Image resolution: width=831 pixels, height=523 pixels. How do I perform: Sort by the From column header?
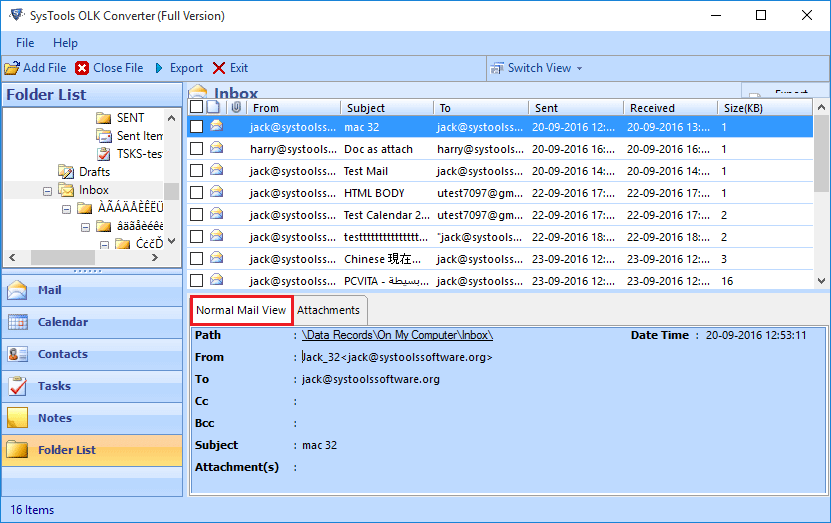pyautogui.click(x=294, y=108)
